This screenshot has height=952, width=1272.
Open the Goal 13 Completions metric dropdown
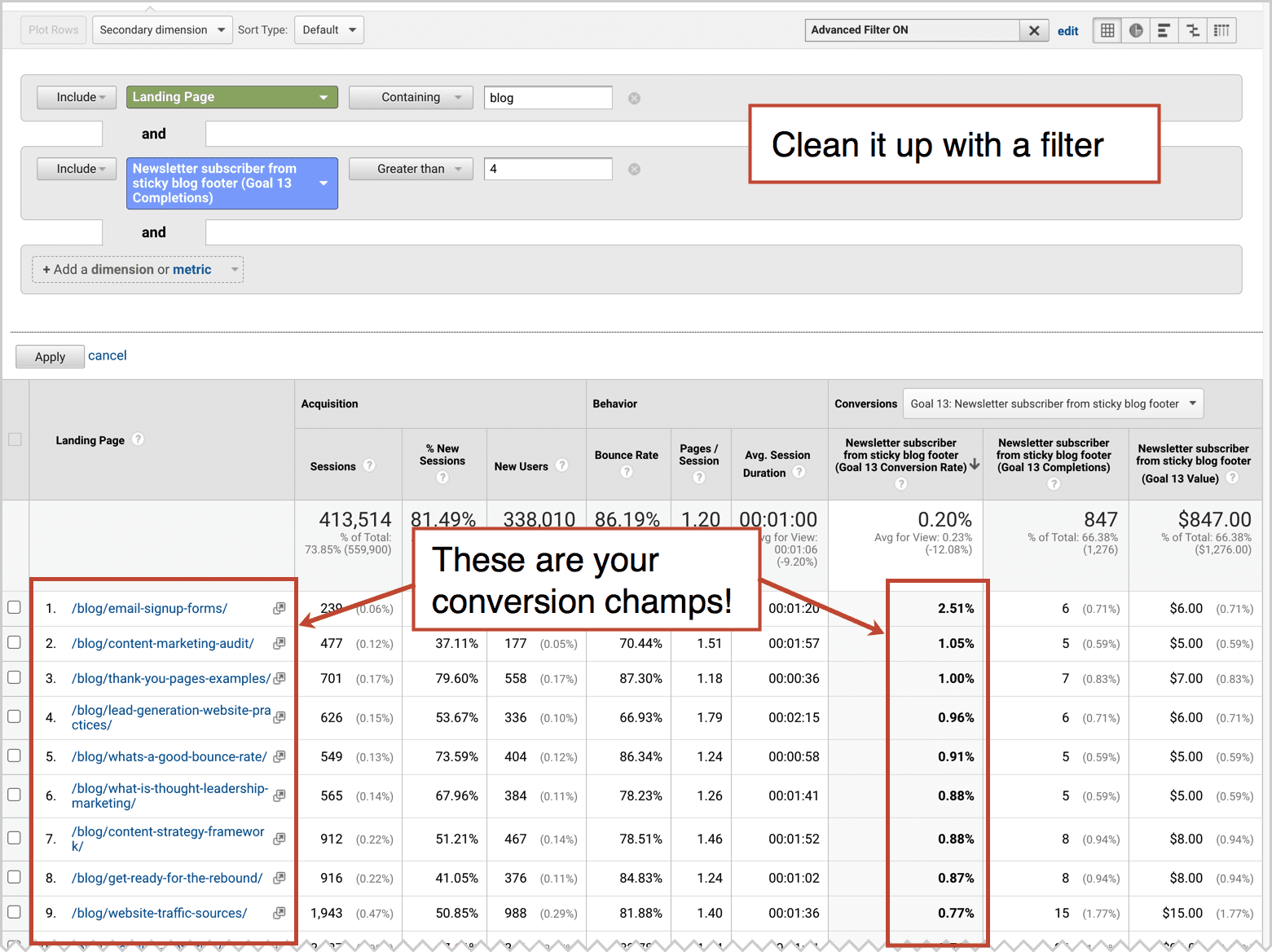tap(231, 183)
